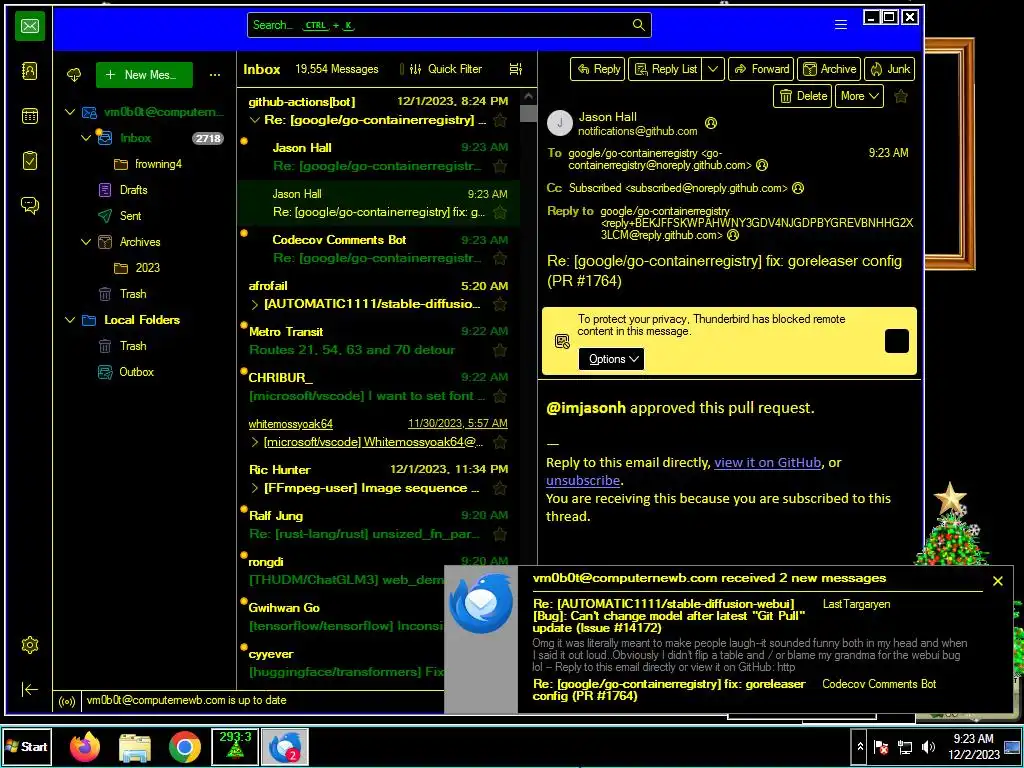
Task: Open Reply List dropdown arrow
Action: (x=712, y=69)
